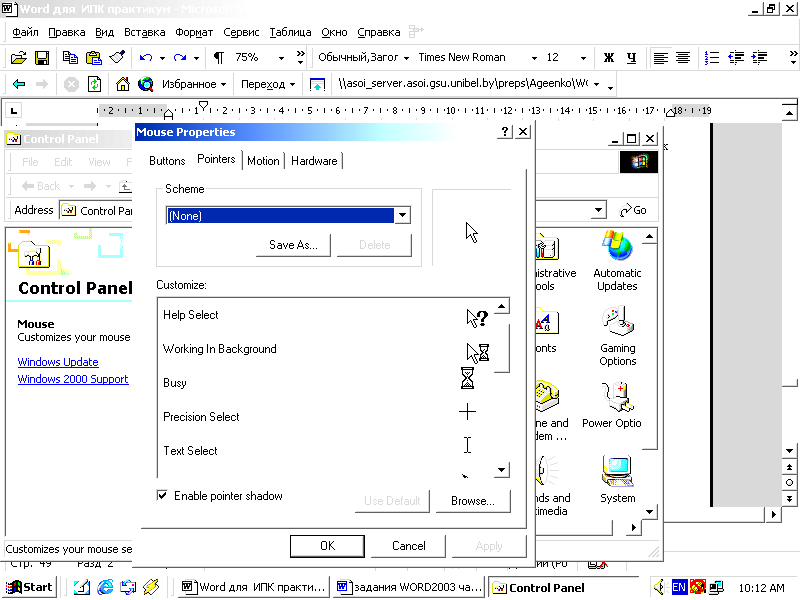Screen dimensions: 800x600
Task: Select the Precision Select pointer row
Action: coord(326,416)
